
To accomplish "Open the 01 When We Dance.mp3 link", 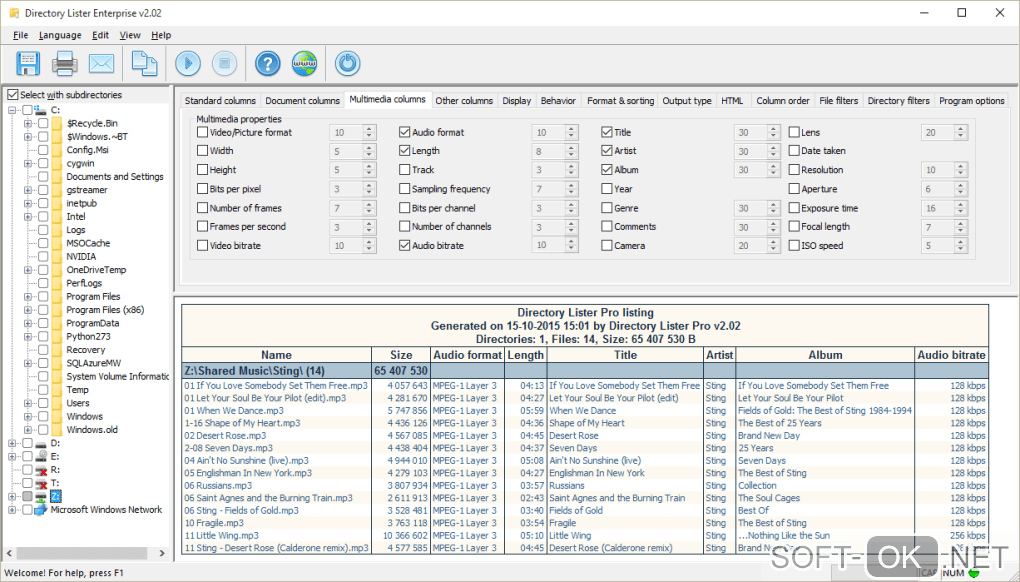I will 235,410.
